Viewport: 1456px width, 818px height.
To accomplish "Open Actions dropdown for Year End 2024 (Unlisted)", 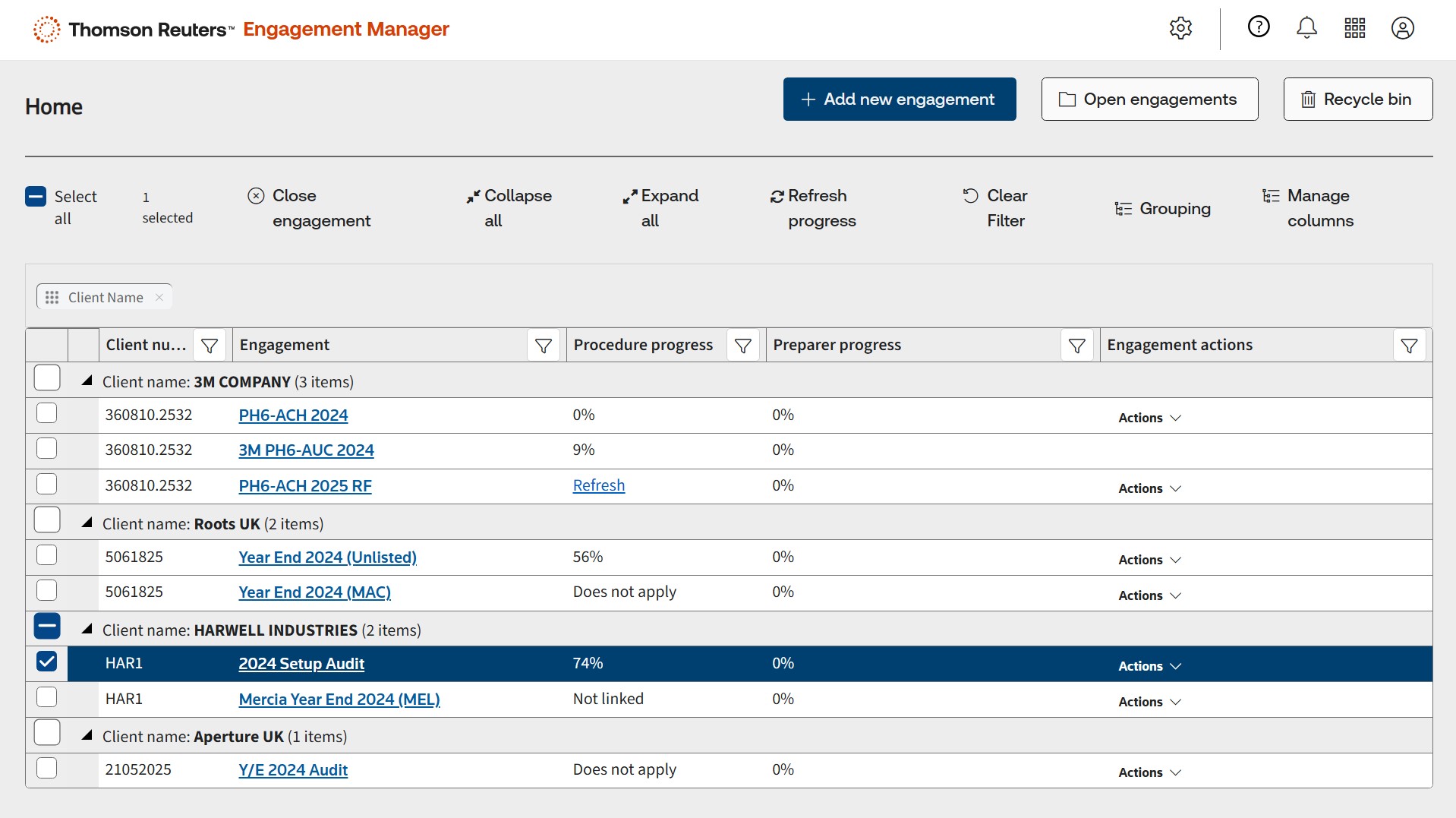I will [x=1149, y=560].
